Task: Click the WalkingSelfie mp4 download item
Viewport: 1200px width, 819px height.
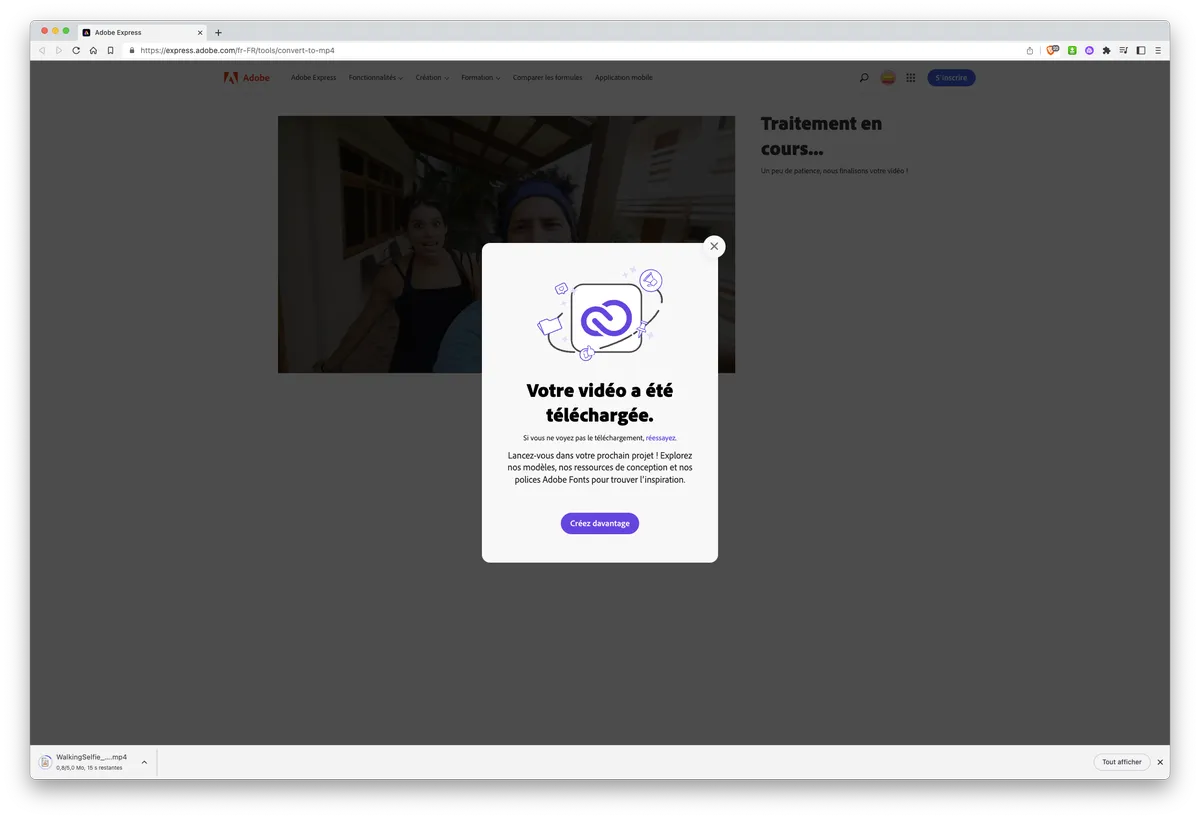Action: [x=91, y=762]
